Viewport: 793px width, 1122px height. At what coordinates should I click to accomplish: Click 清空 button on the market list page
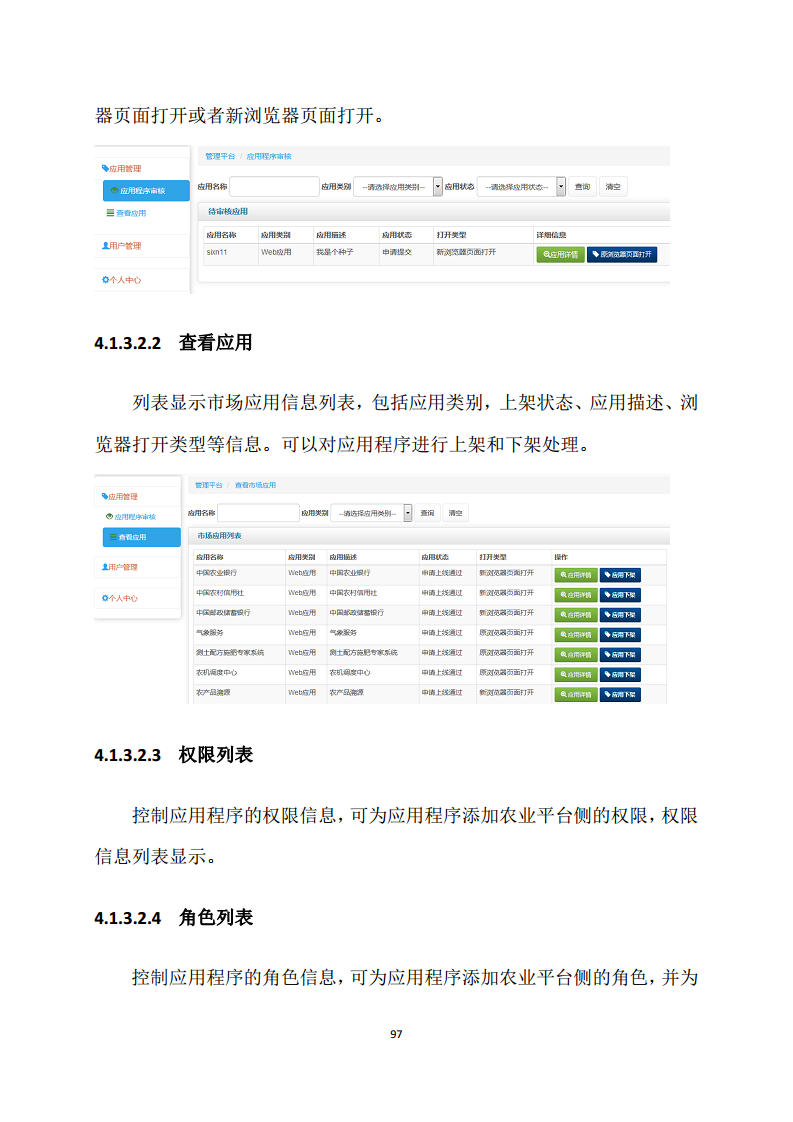tap(455, 513)
